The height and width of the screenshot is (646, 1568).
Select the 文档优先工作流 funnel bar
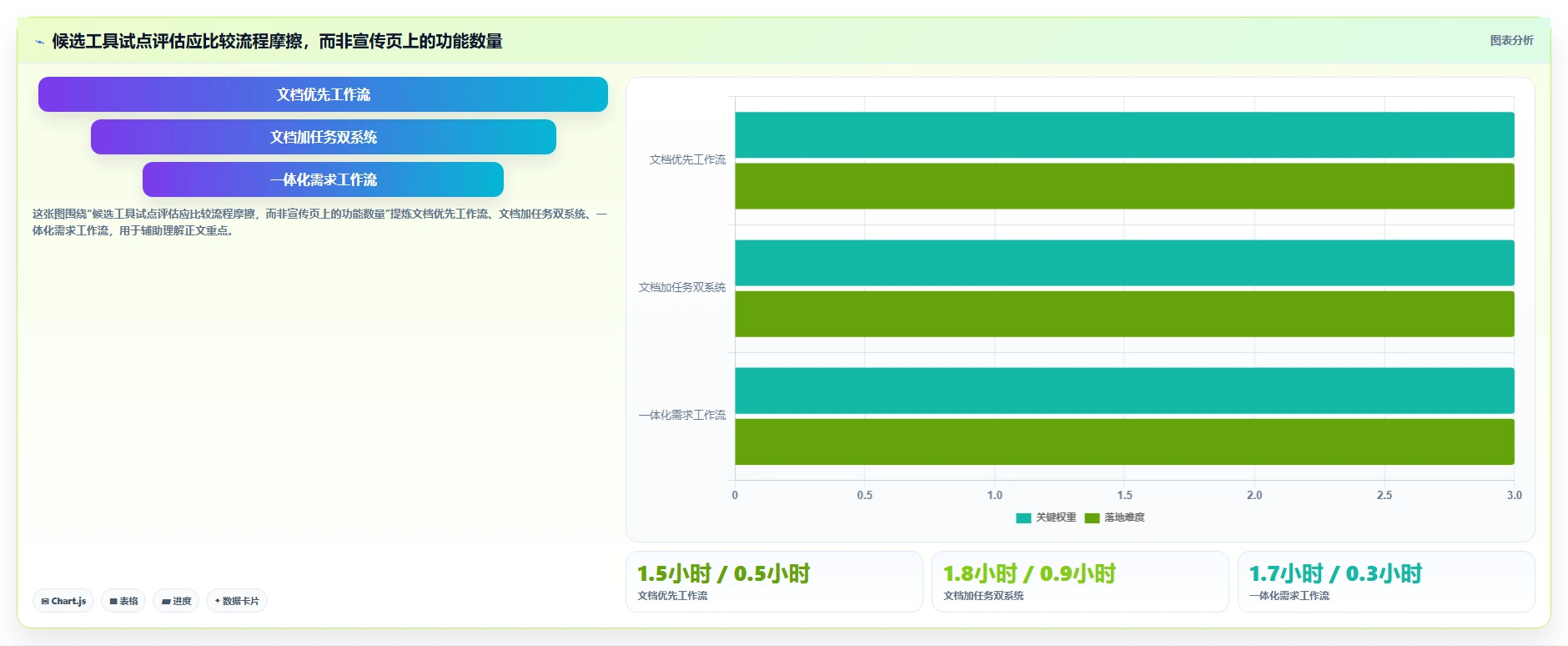click(x=323, y=94)
